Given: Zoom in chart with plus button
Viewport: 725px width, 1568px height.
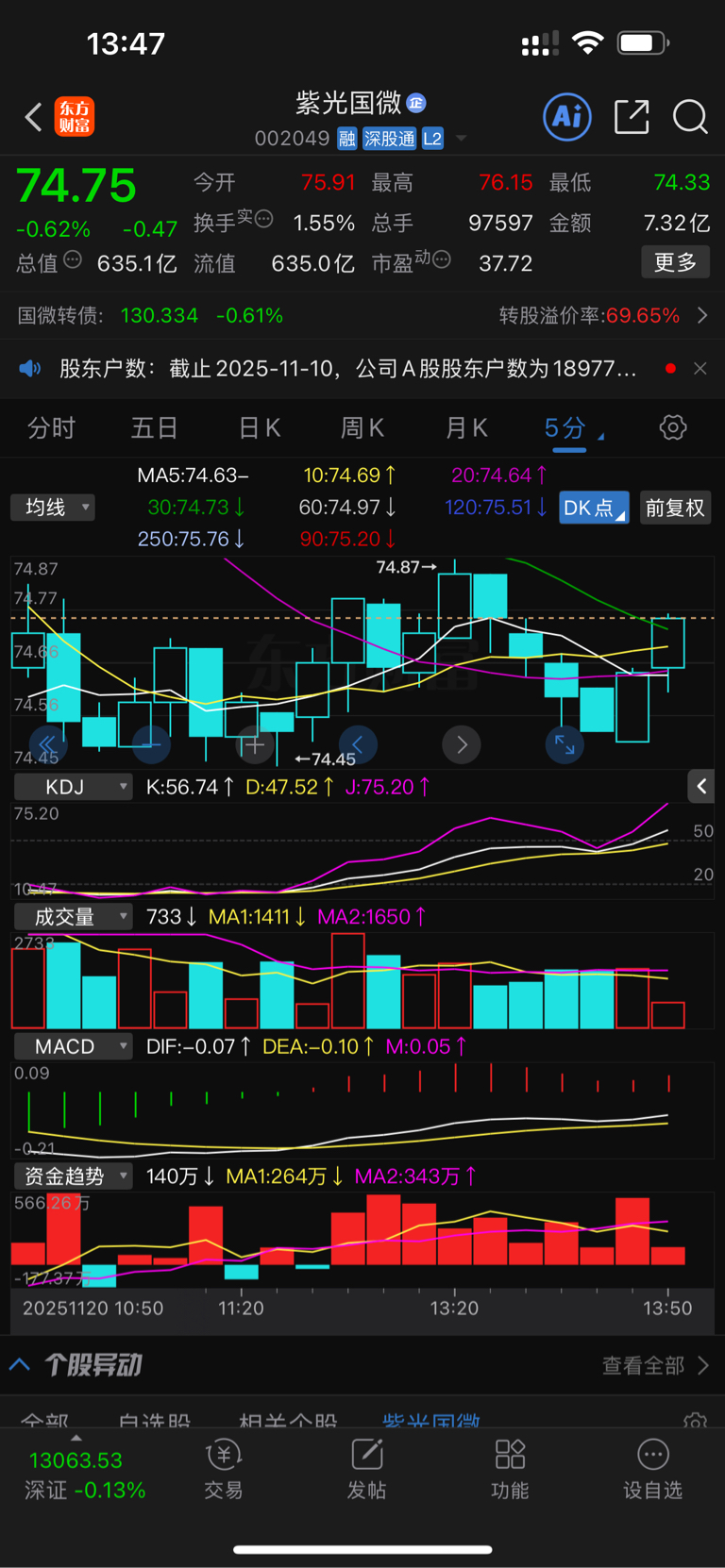Looking at the screenshot, I should click(255, 744).
